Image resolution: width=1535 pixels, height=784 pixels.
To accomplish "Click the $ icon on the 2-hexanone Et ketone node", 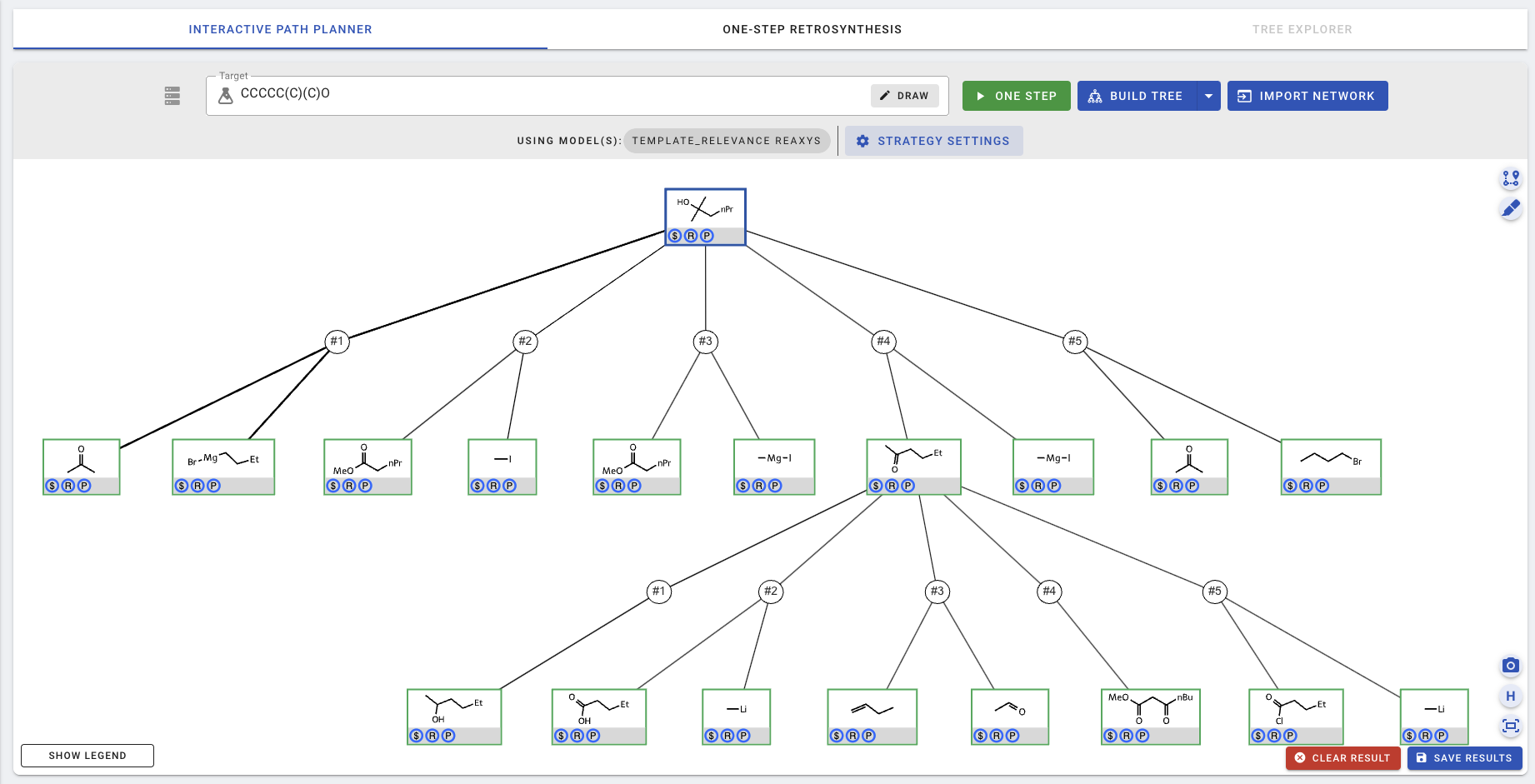I will pyautogui.click(x=876, y=486).
